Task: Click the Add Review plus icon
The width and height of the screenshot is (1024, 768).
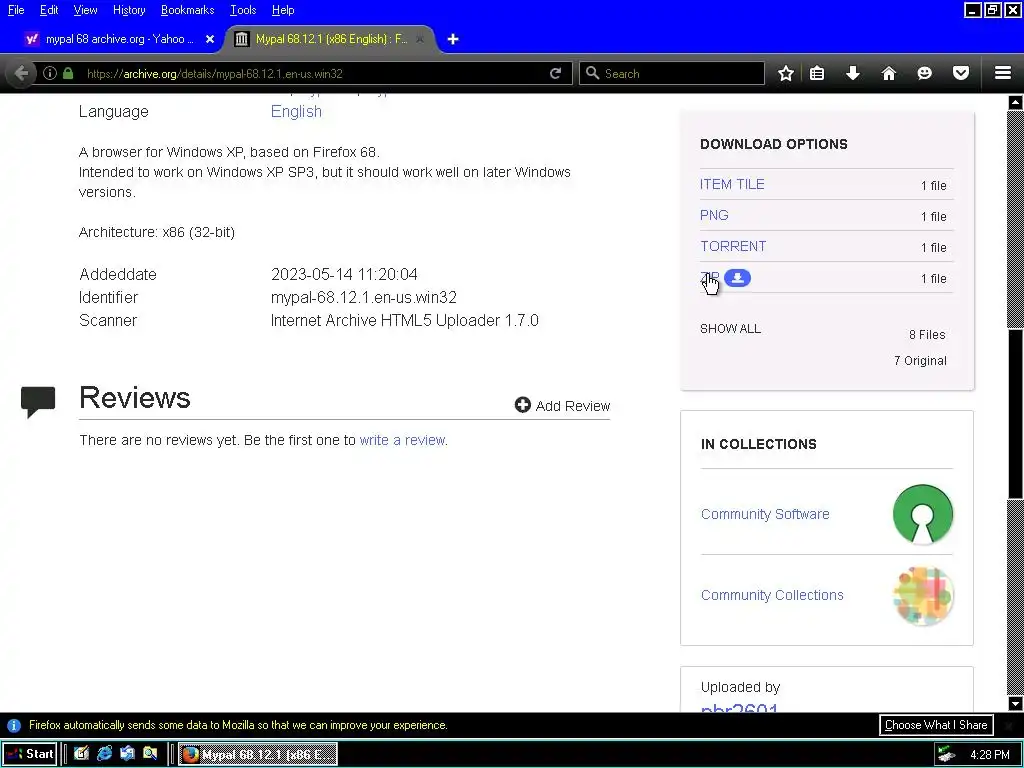Action: click(522, 406)
